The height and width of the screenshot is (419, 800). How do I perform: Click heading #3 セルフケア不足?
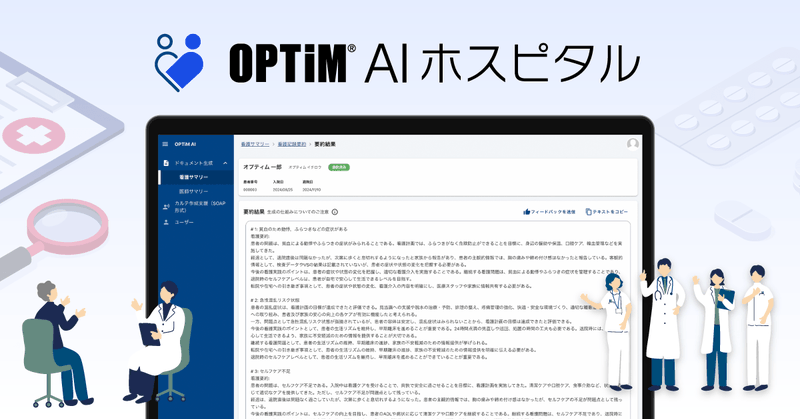270,372
